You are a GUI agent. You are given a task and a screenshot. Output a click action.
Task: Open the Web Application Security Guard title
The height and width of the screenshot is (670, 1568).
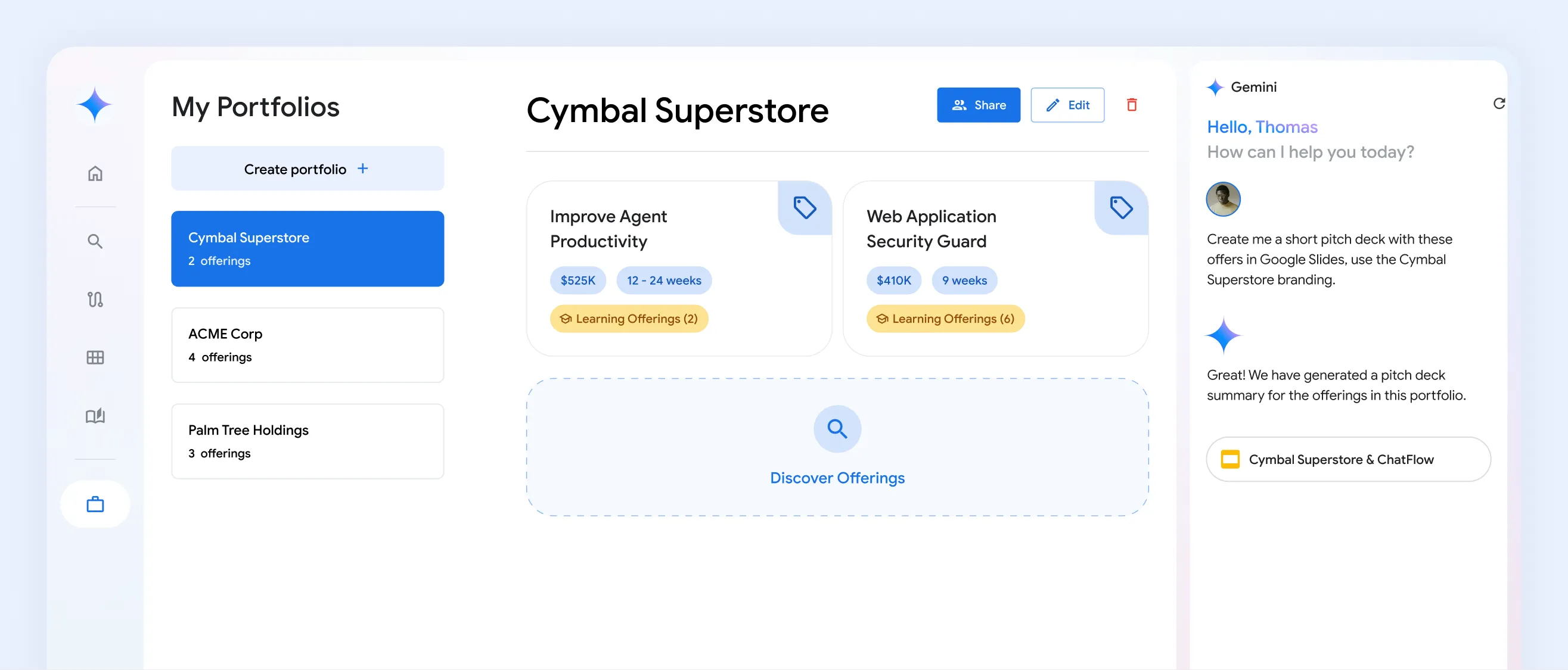[x=932, y=229]
